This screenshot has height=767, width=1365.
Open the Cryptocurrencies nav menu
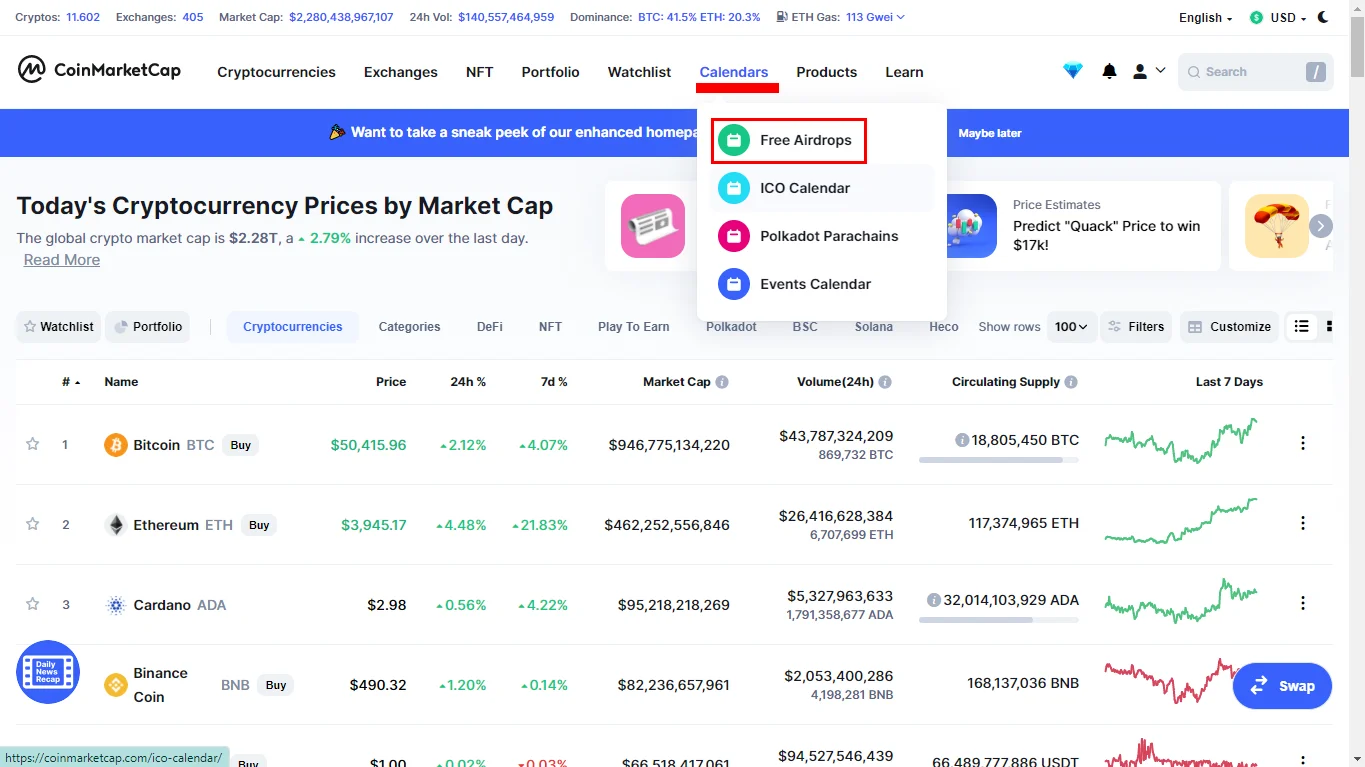pyautogui.click(x=276, y=72)
